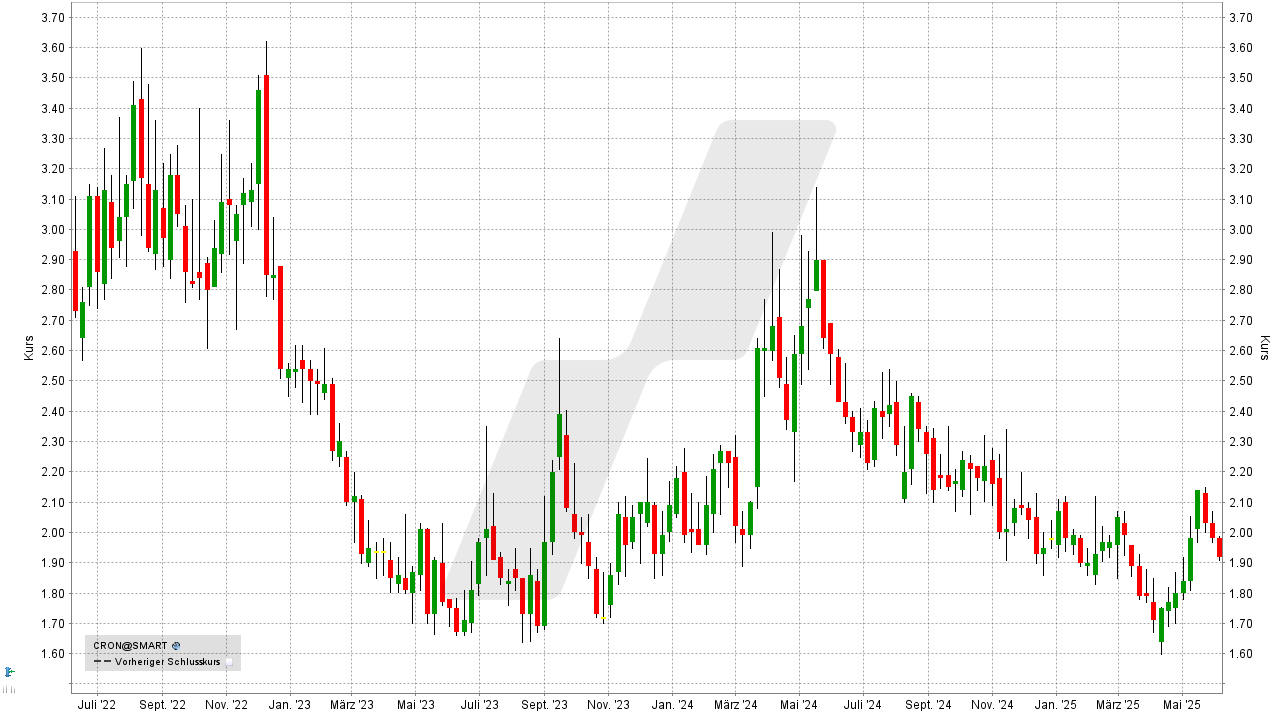Click the 2.50 value on the left axis
This screenshot has width=1278, height=719.
[x=53, y=381]
